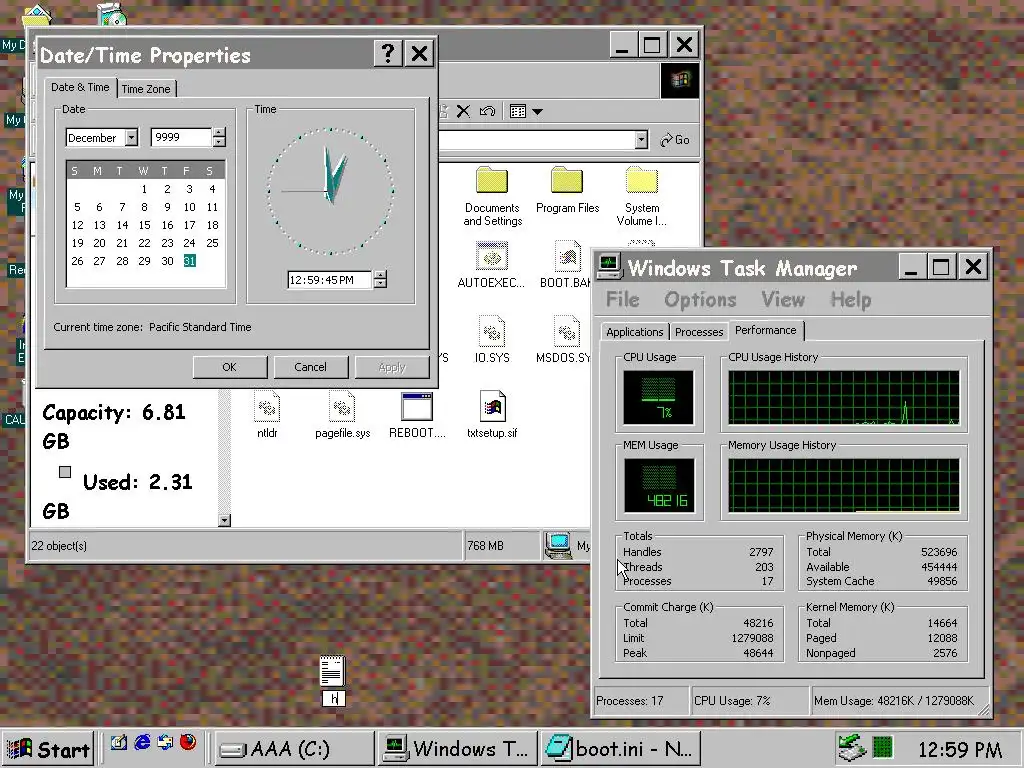
Task: Switch to Windows Task Manager taskbar button
Action: (458, 748)
